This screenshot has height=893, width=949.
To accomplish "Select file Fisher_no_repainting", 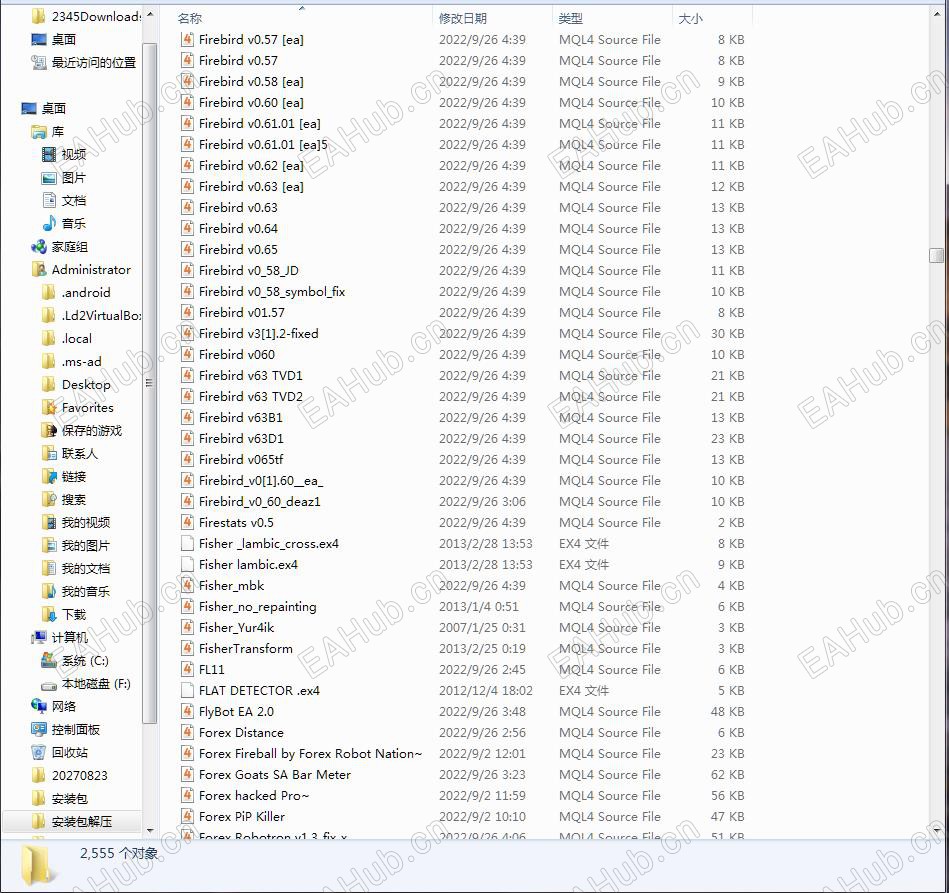I will (257, 607).
